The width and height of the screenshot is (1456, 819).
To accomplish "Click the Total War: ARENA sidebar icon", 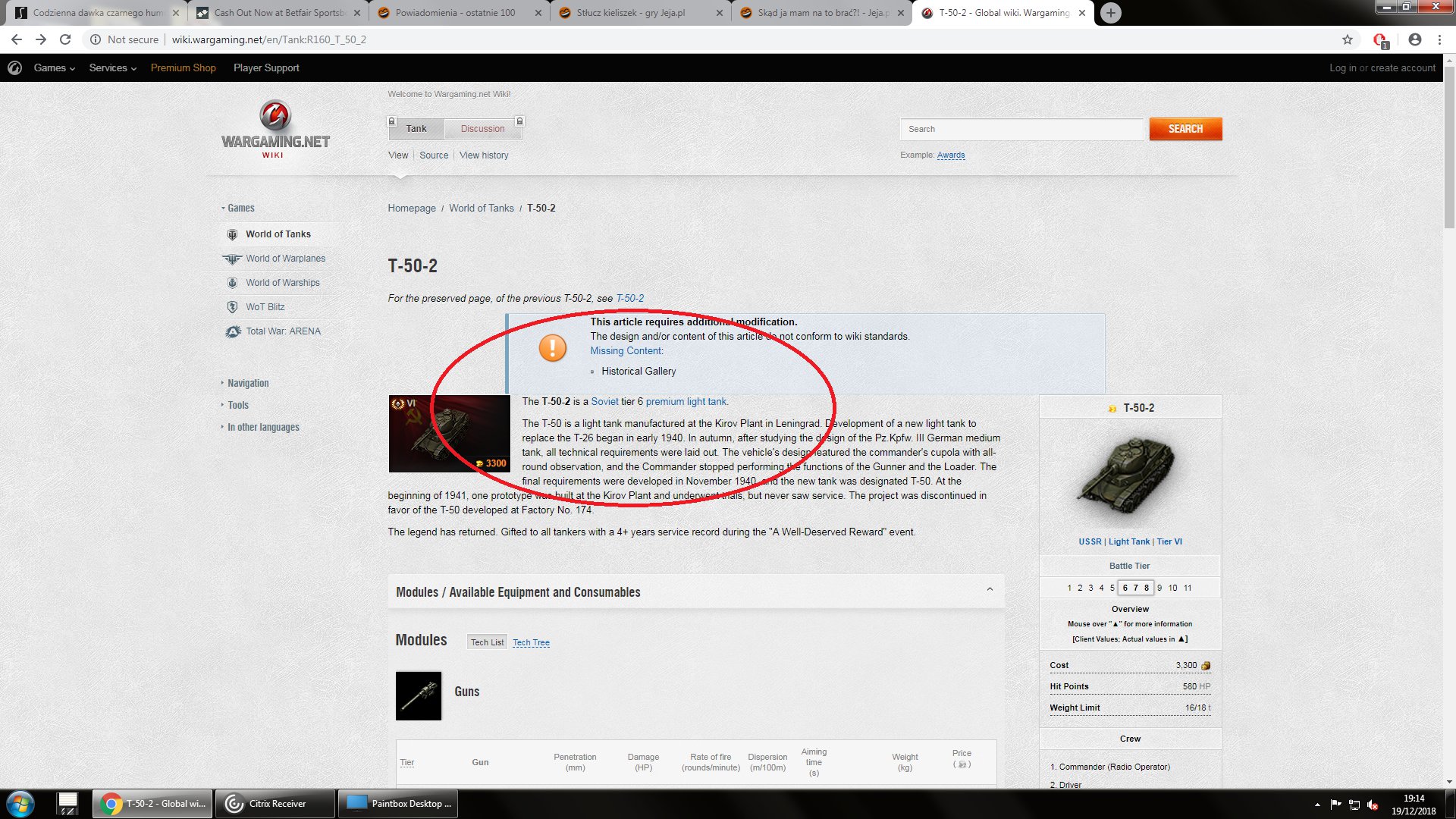I will (233, 331).
